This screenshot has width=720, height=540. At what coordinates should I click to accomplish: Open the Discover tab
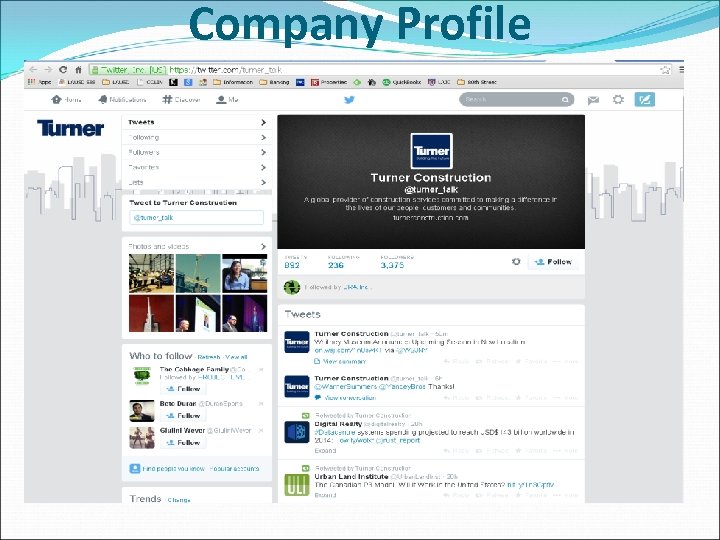coord(181,100)
